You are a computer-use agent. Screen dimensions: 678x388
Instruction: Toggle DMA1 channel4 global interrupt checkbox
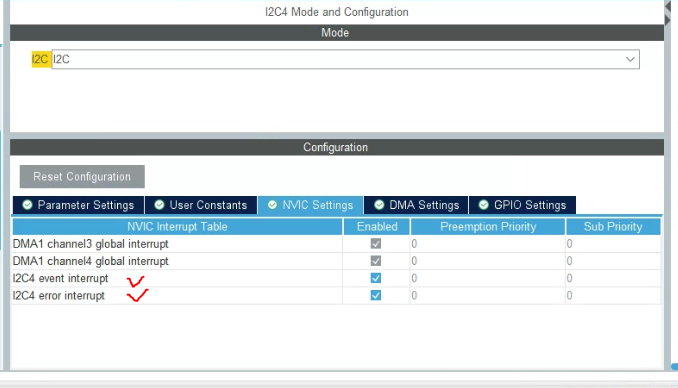[376, 261]
